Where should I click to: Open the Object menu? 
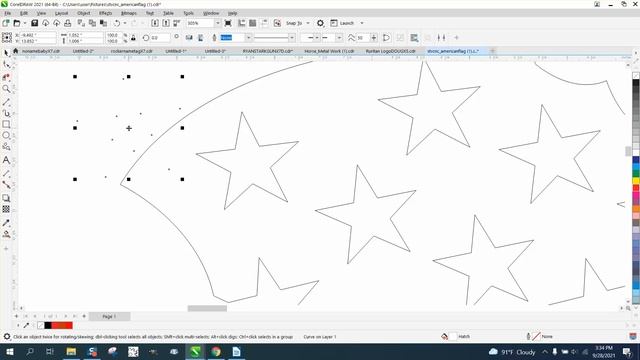83,13
